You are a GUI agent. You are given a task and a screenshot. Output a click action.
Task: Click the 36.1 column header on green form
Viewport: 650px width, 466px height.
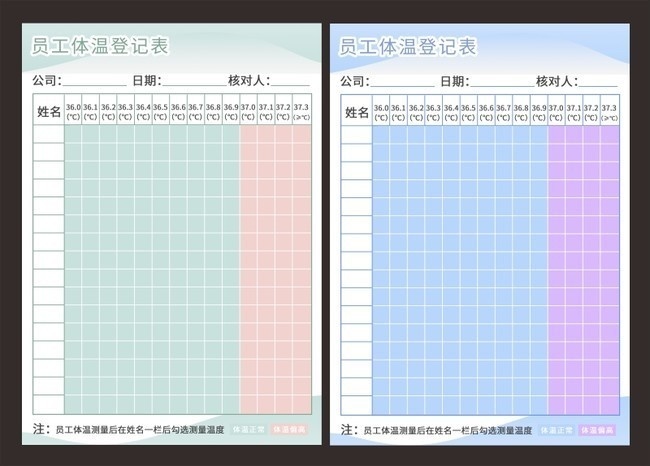pos(90,109)
